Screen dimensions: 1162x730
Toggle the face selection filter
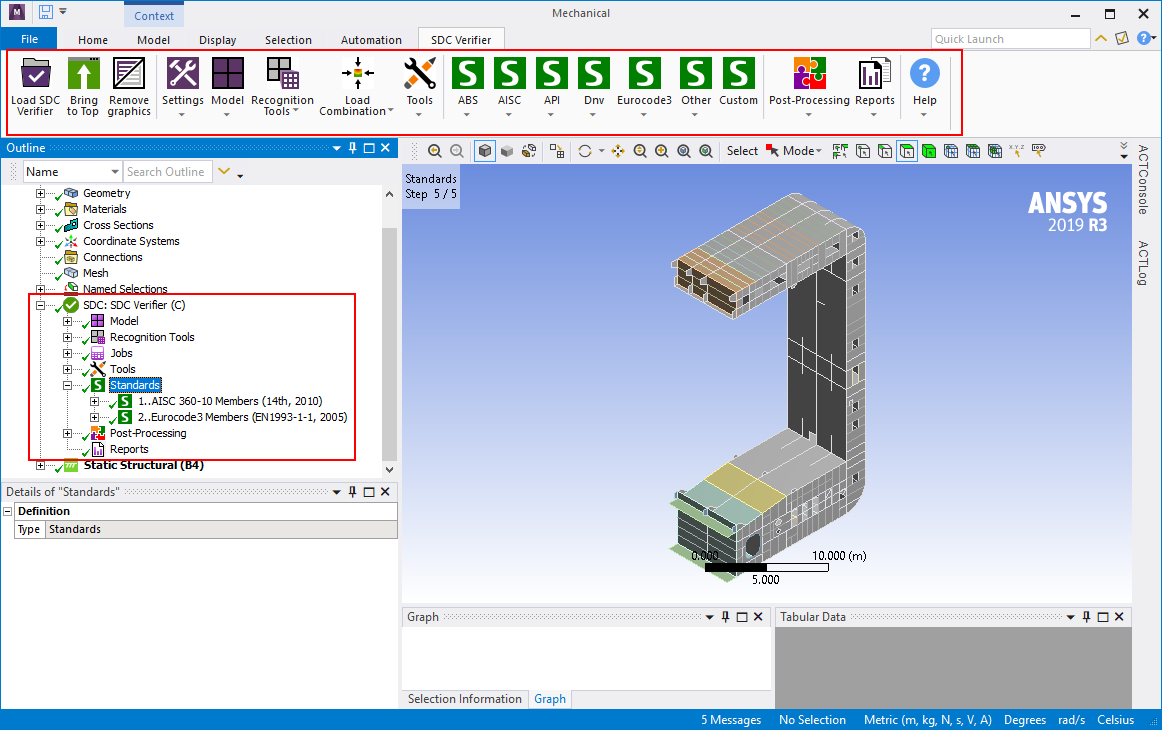(x=906, y=151)
